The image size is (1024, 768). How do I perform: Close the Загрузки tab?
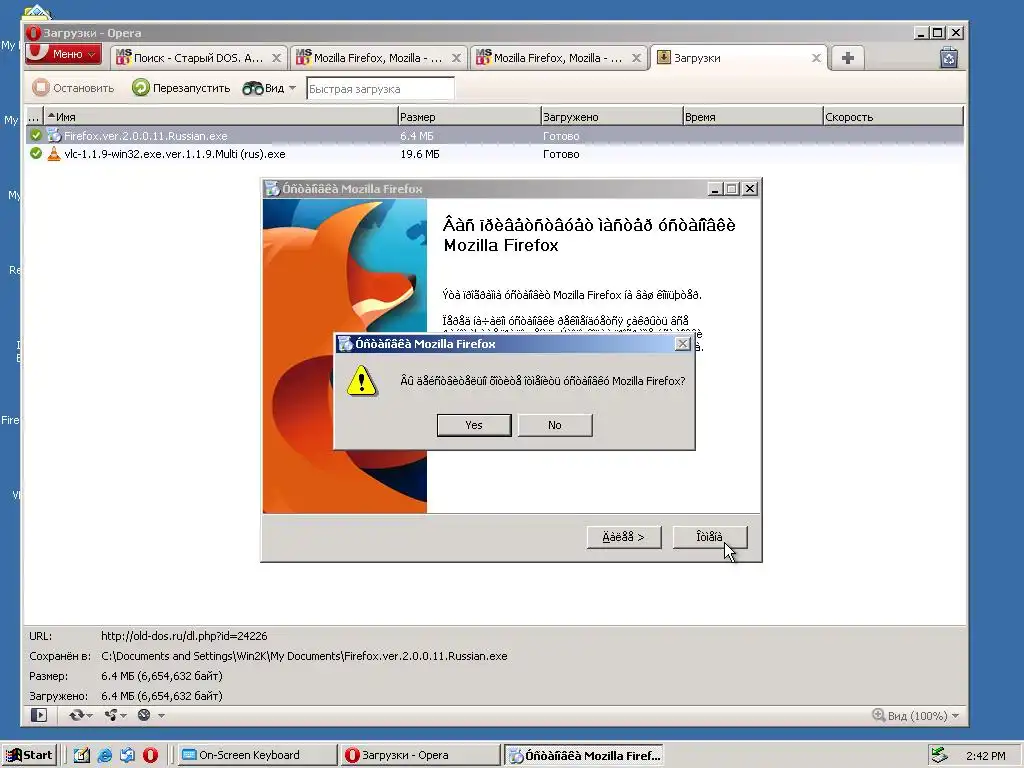[x=816, y=58]
